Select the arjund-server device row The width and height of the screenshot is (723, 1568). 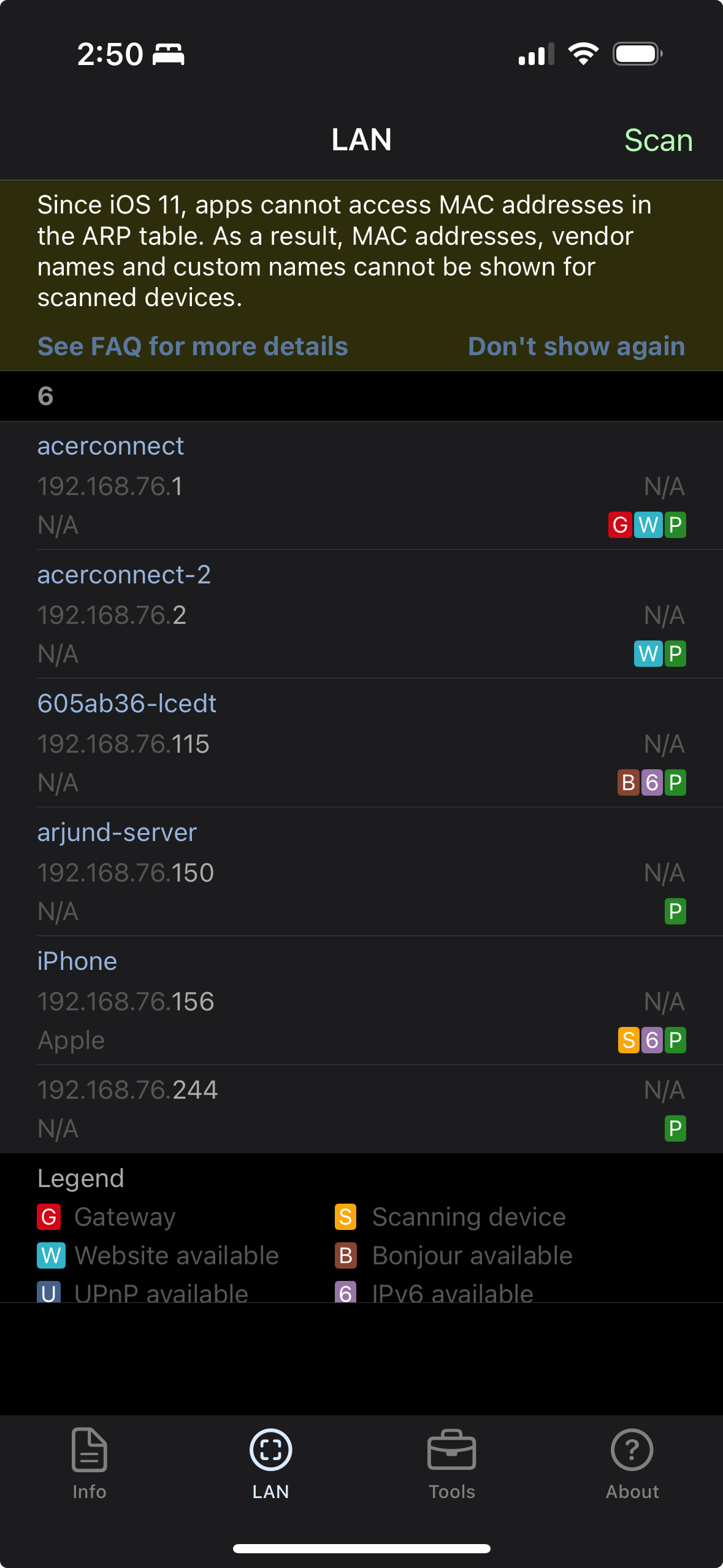[245, 871]
